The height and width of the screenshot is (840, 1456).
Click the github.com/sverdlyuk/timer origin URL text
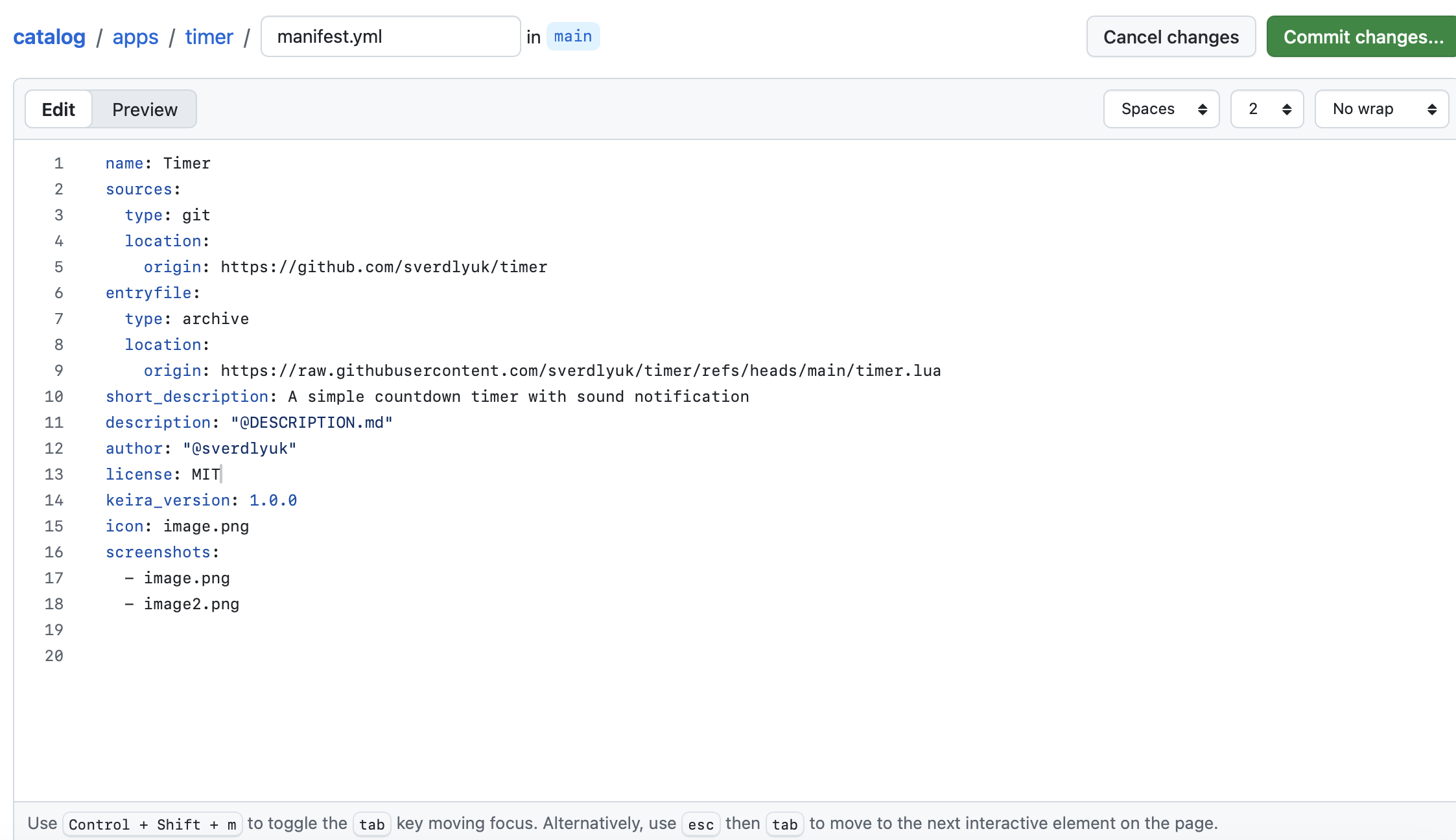(384, 267)
